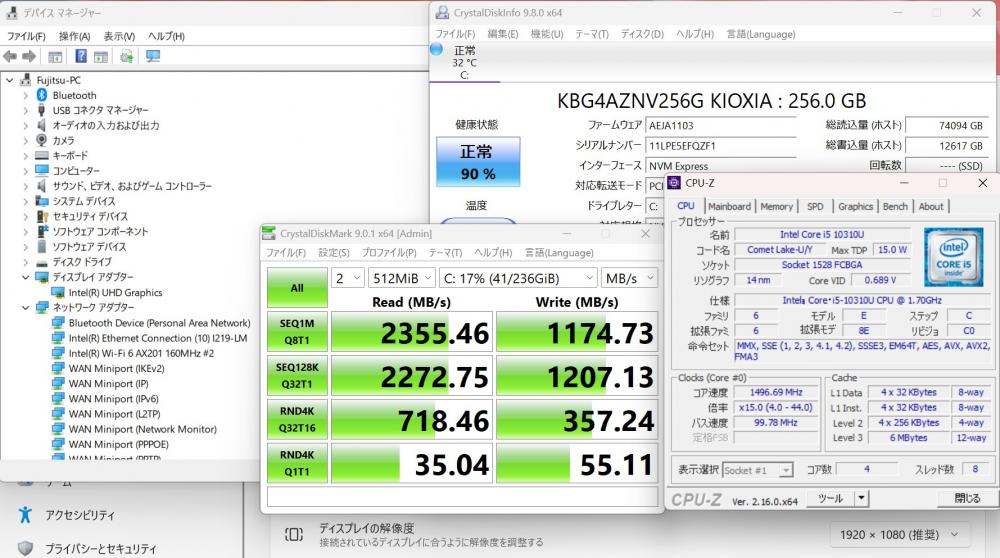
Task: Open 操作(A) menu in Device Manager
Action: (75, 36)
